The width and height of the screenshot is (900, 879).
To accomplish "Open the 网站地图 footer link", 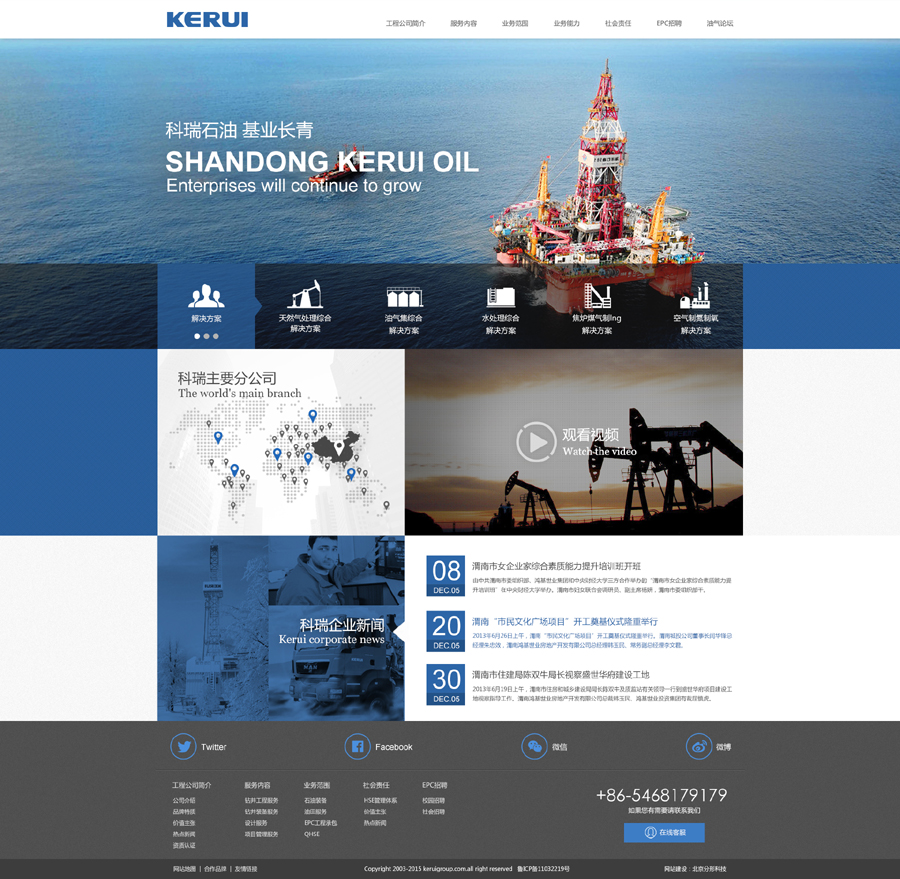I will click(x=183, y=869).
